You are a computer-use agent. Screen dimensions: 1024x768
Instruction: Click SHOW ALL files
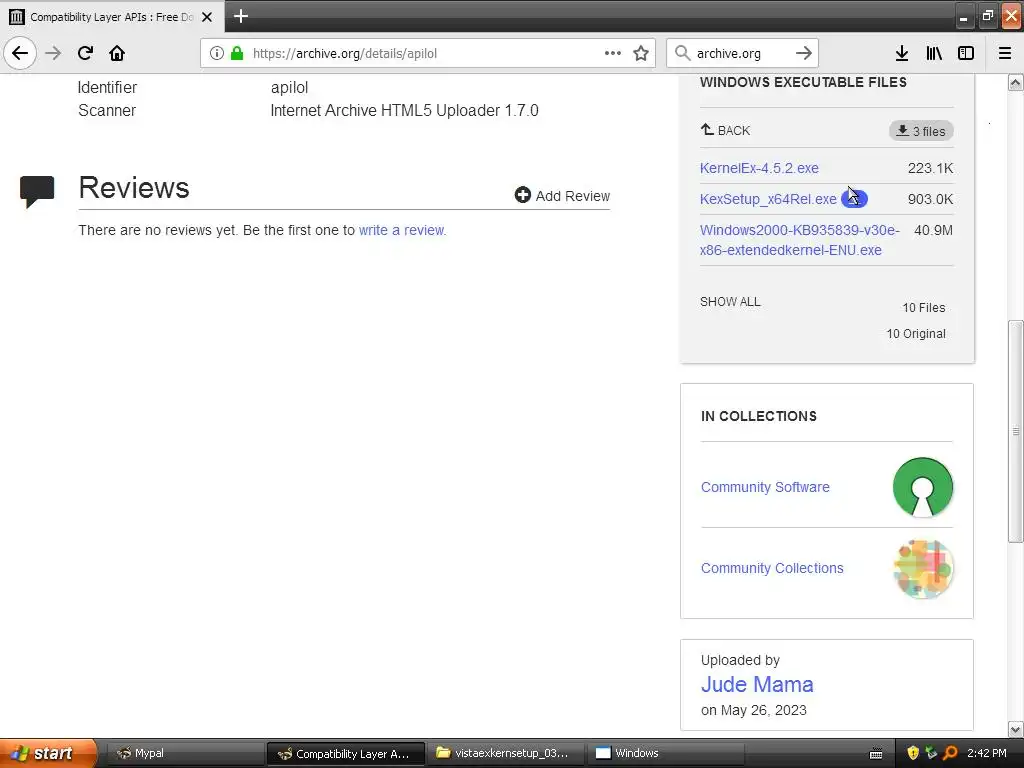click(x=730, y=302)
